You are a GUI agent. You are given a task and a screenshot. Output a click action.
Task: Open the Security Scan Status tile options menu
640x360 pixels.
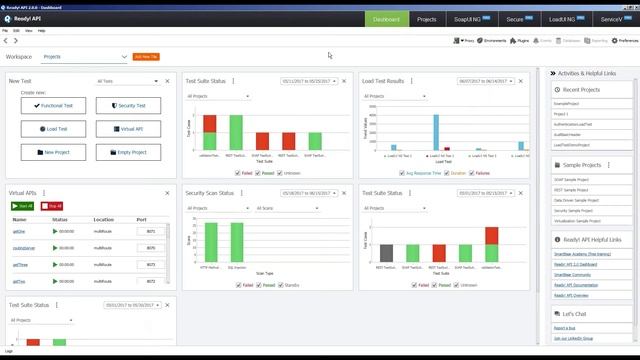click(x=242, y=193)
